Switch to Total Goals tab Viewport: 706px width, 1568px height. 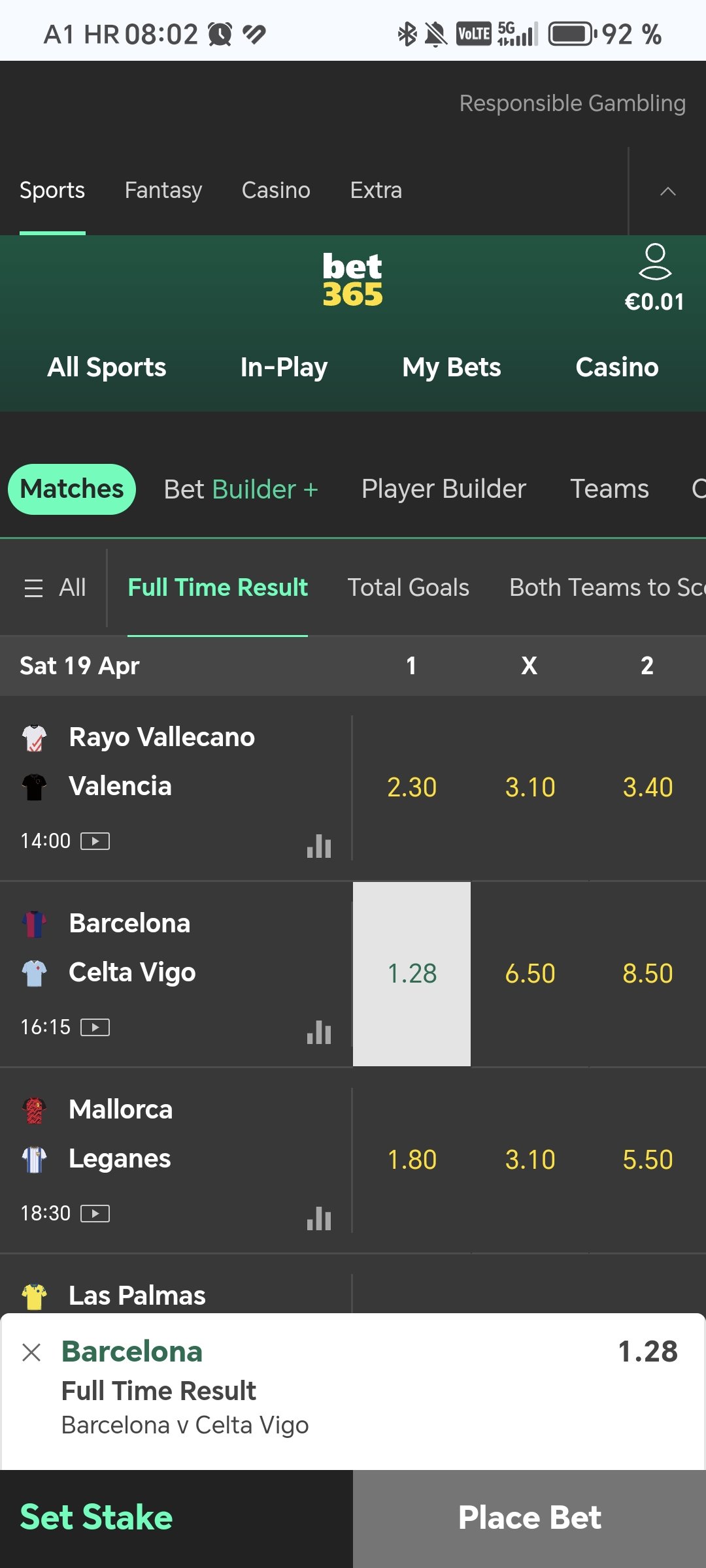(408, 588)
